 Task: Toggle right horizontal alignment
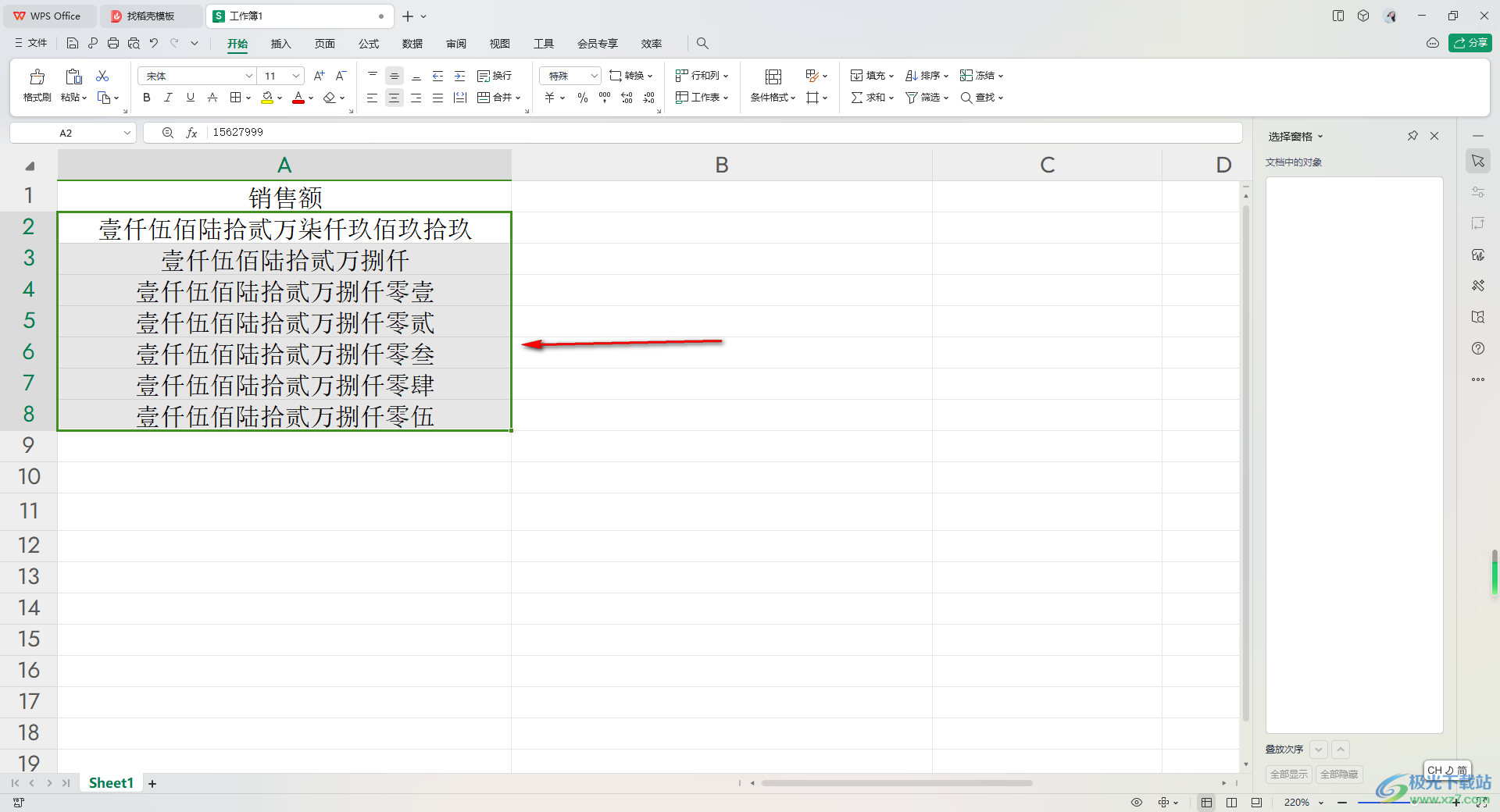click(x=416, y=98)
